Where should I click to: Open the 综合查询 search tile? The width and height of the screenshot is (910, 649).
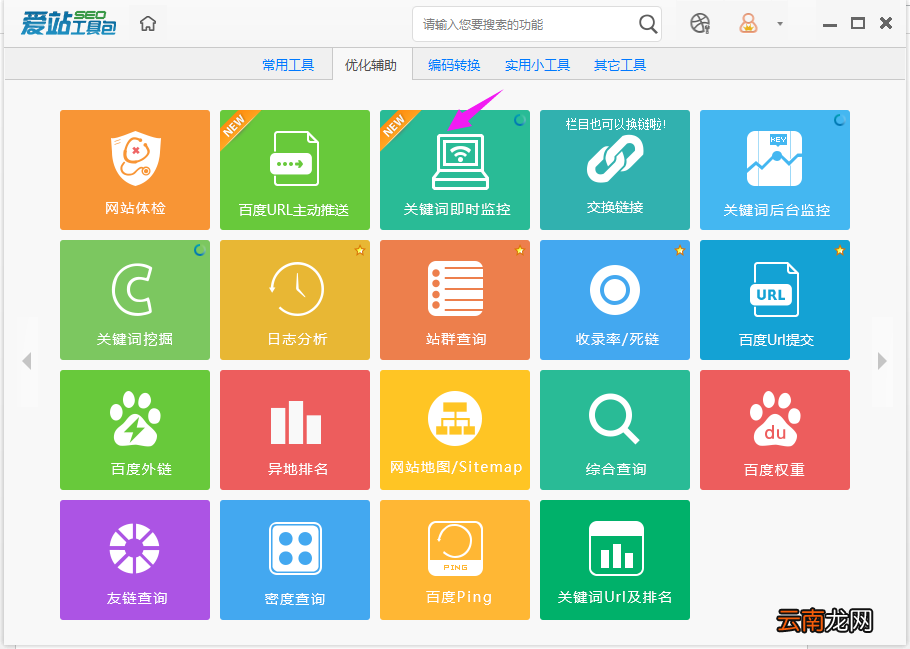tap(615, 430)
